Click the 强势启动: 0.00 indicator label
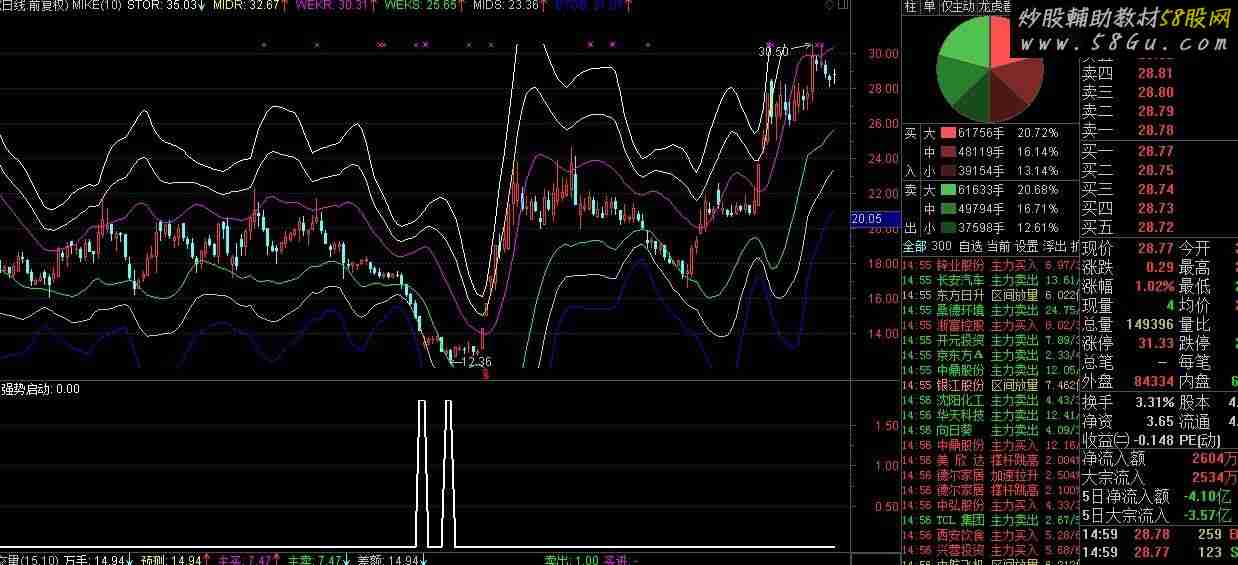1238x565 pixels. (x=40, y=389)
